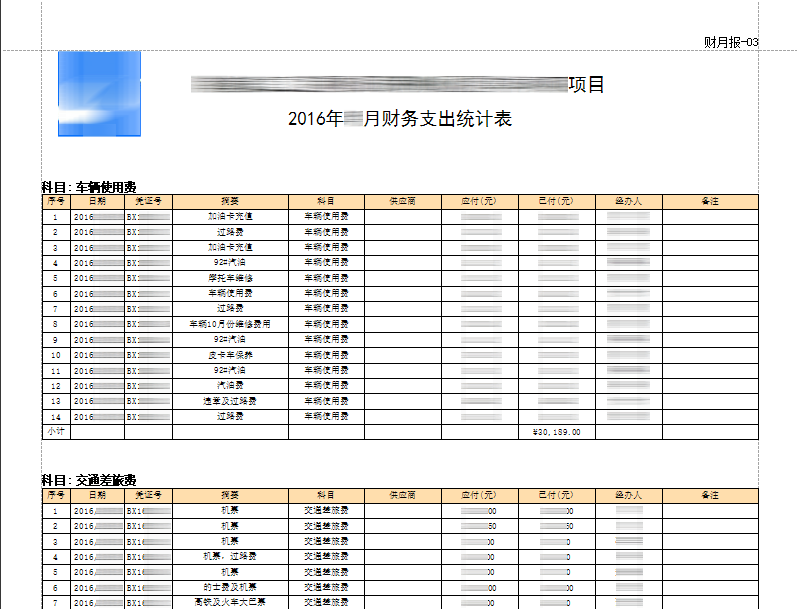This screenshot has height=609, width=798.
Task: Click 经办人 header in the 车辆使用费 table
Action: [x=629, y=201]
